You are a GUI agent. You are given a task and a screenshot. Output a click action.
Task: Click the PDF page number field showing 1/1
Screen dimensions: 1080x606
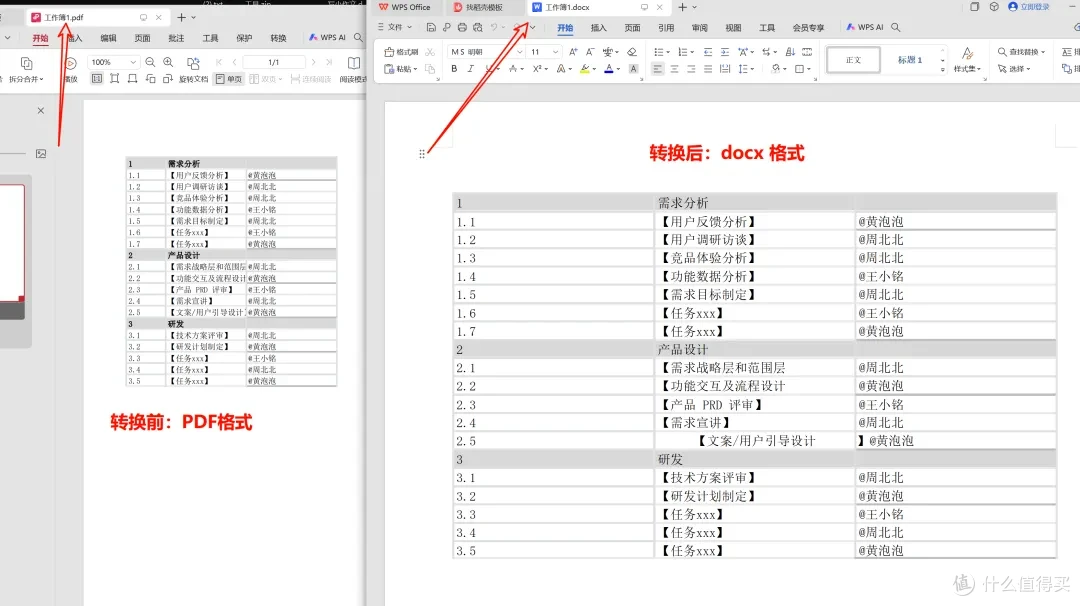tap(273, 62)
